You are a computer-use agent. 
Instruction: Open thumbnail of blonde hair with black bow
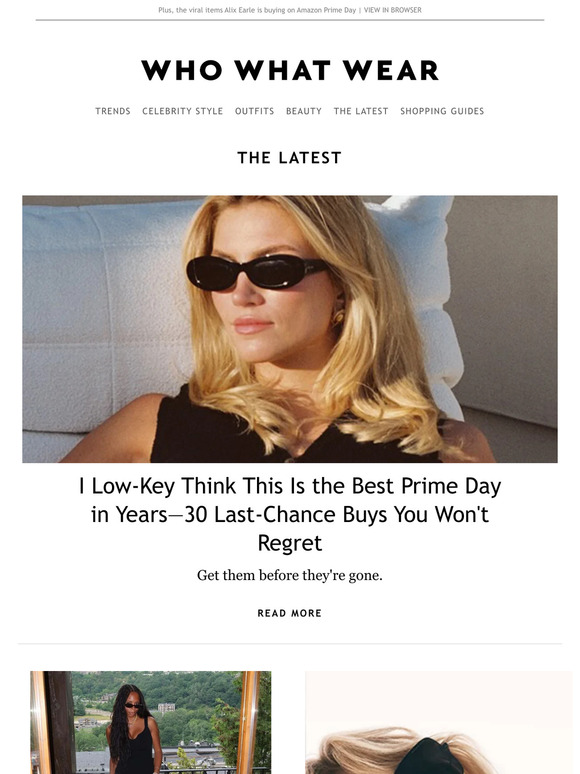pos(439,722)
